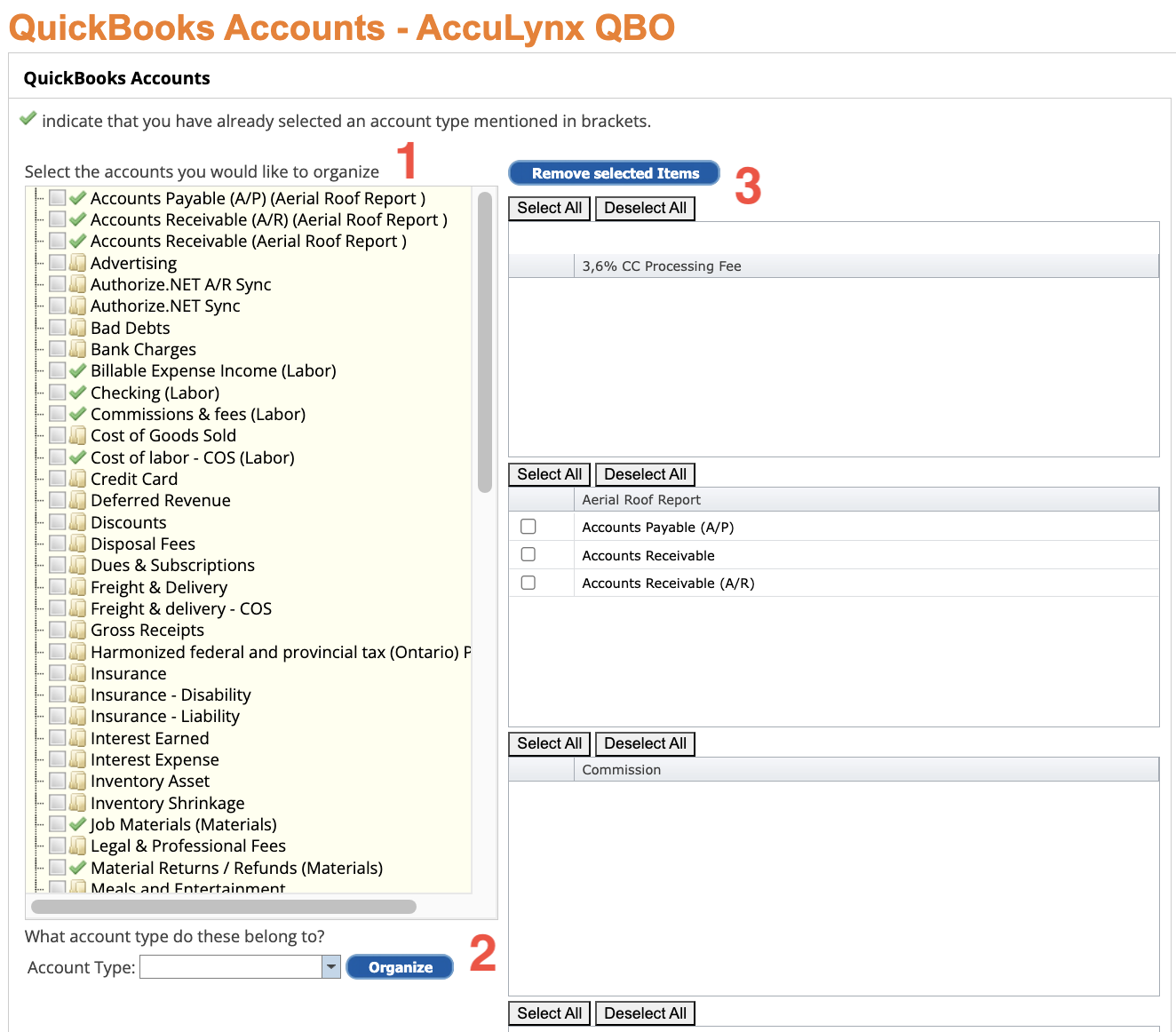Click green checkmark beside Material Returns / Refunds
Image resolution: width=1176 pixels, height=1032 pixels.
click(78, 868)
